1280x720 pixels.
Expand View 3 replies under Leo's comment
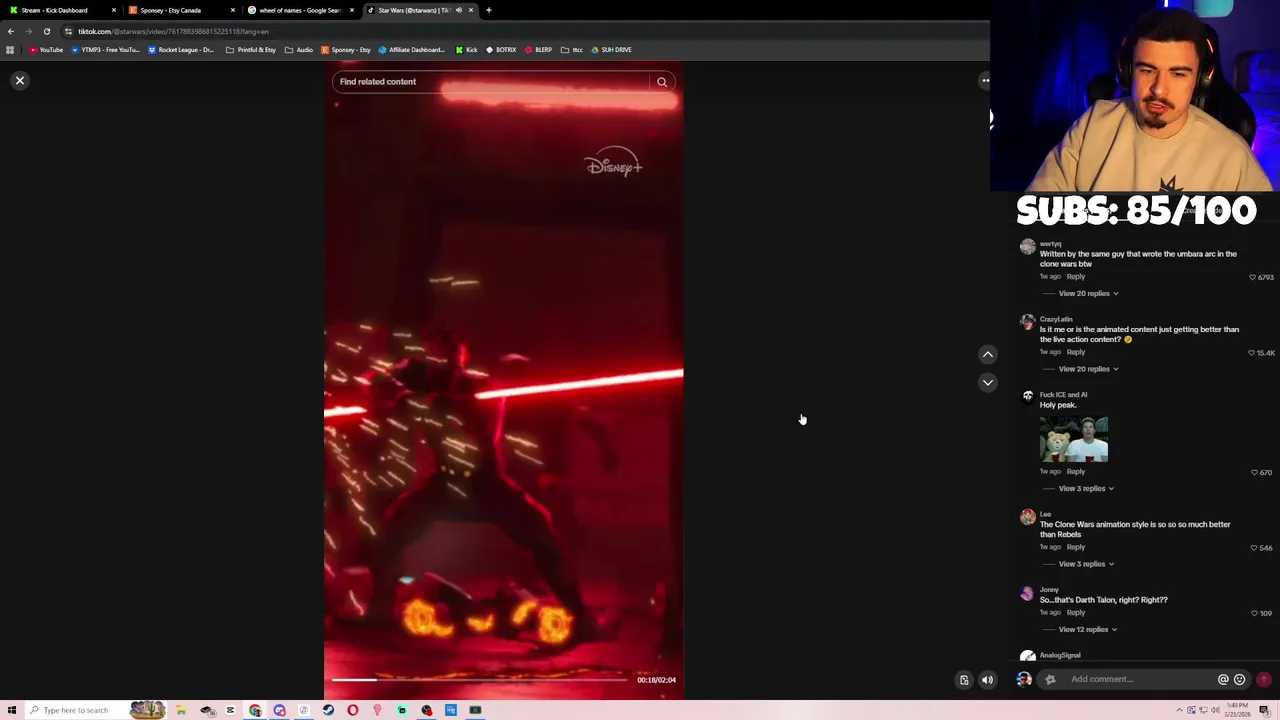(1086, 564)
